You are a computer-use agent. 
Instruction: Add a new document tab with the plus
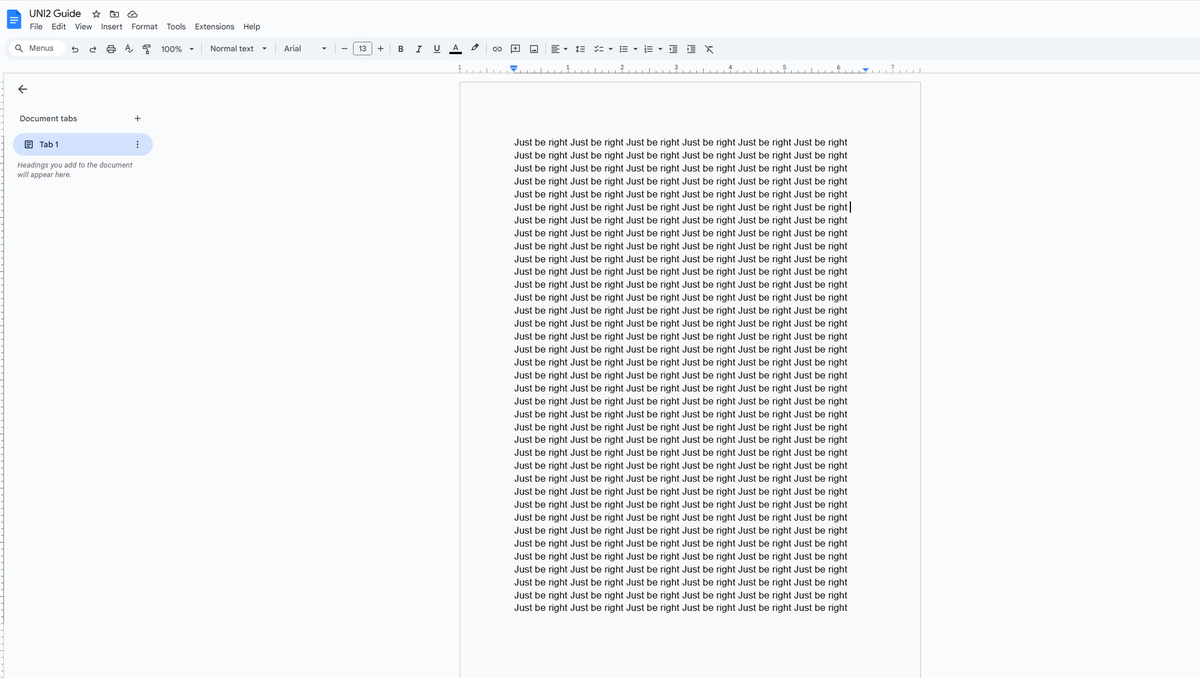click(x=137, y=118)
